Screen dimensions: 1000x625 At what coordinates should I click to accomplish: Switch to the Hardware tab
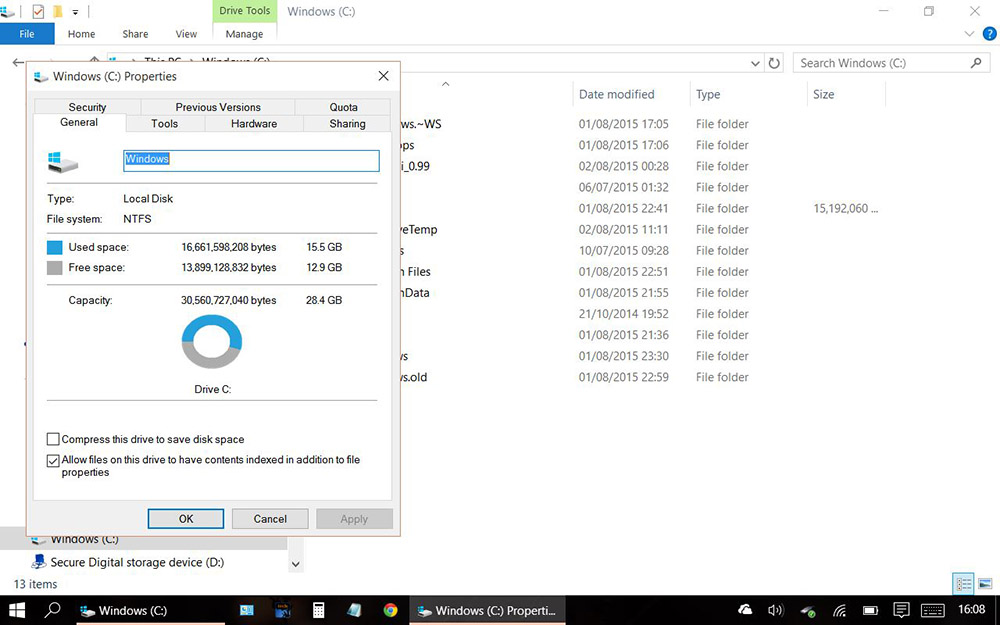(254, 124)
